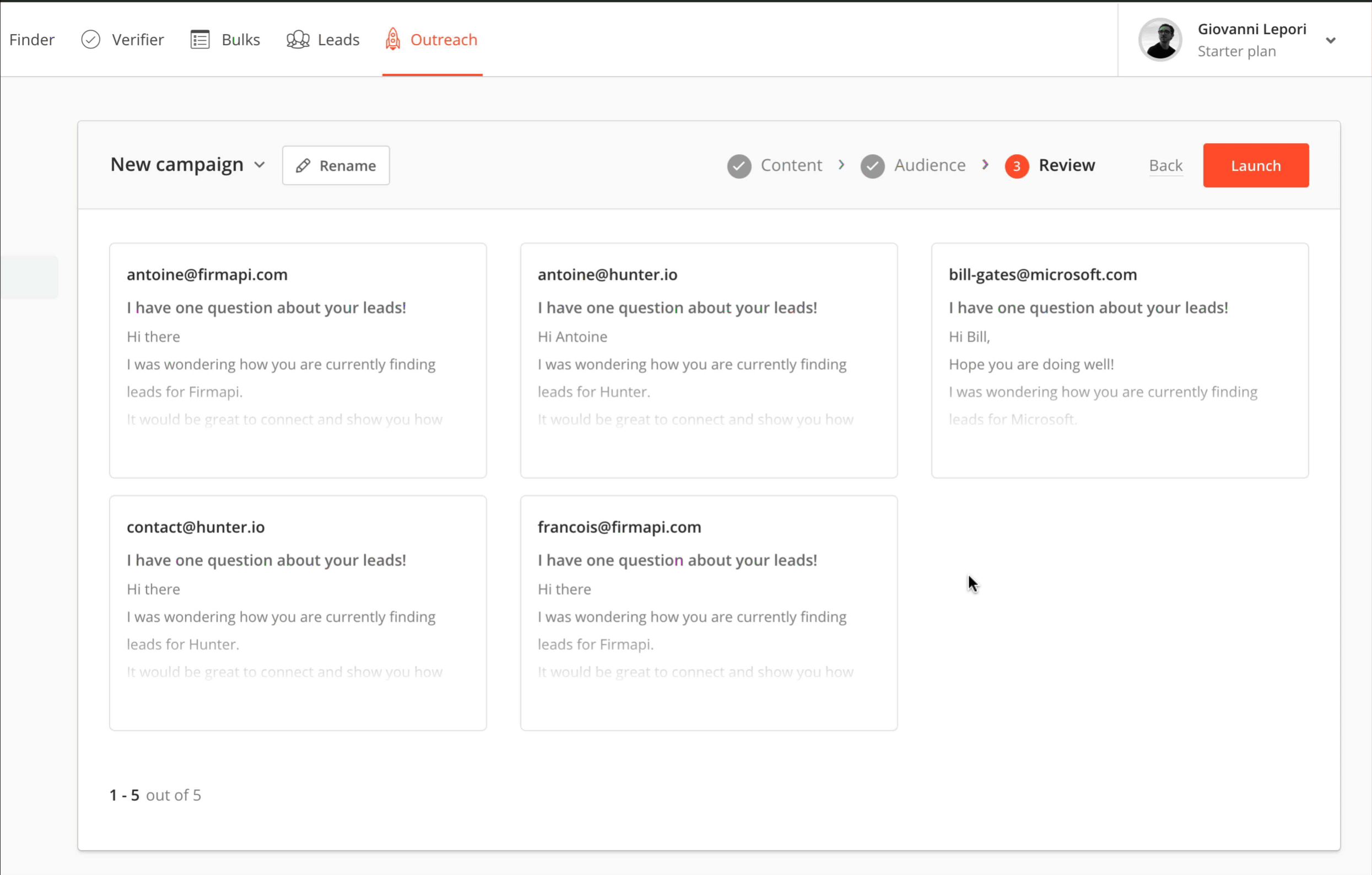Click the Audience step checkmark icon
Viewport: 1372px width, 875px height.
pos(872,166)
